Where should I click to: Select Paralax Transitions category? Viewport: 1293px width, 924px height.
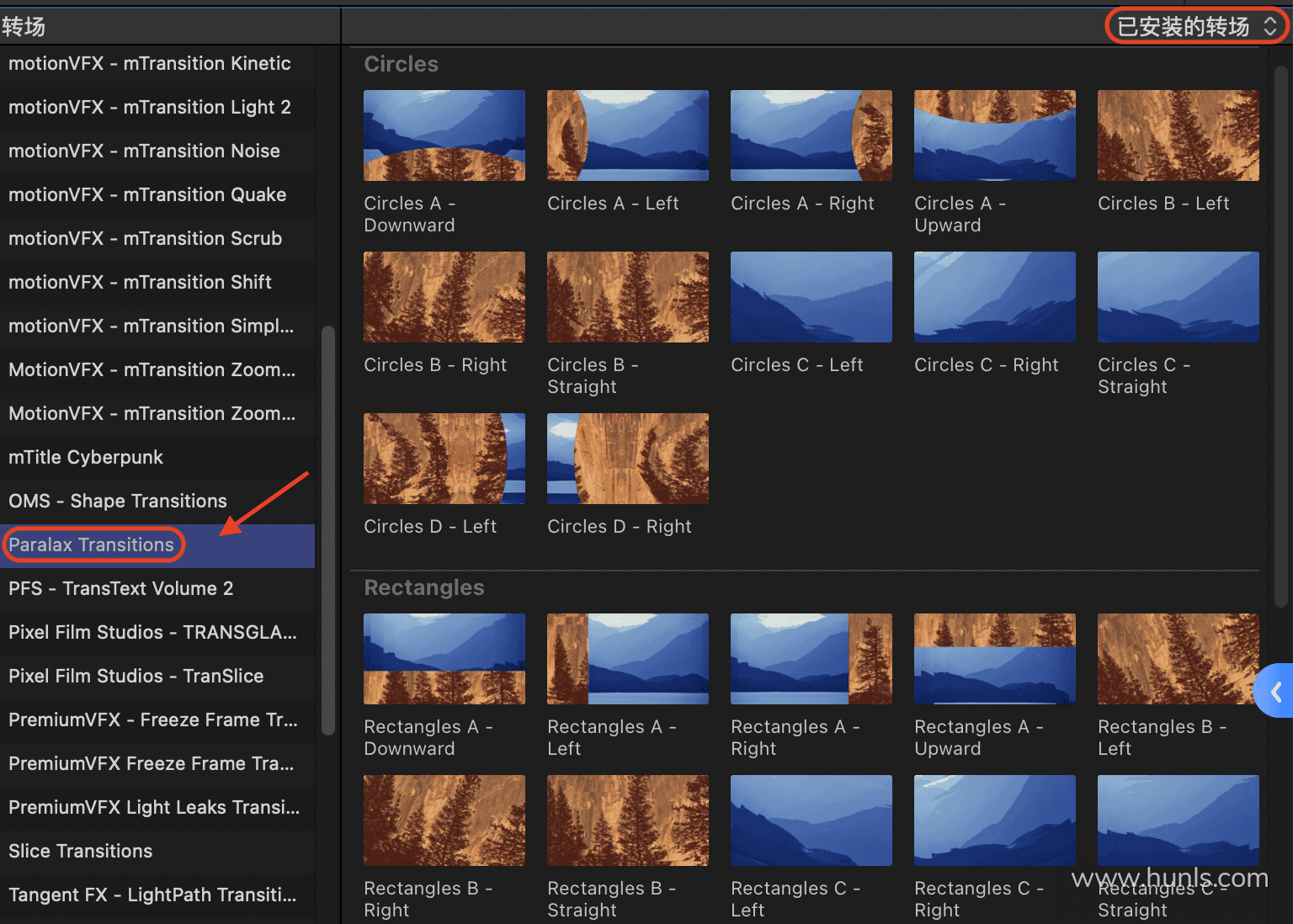pos(92,545)
